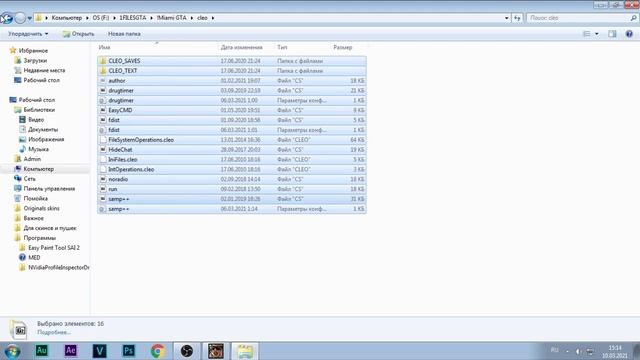Viewport: 640px width, 360px height.
Task: Open Библиотеки in the navigation pane
Action: point(39,110)
